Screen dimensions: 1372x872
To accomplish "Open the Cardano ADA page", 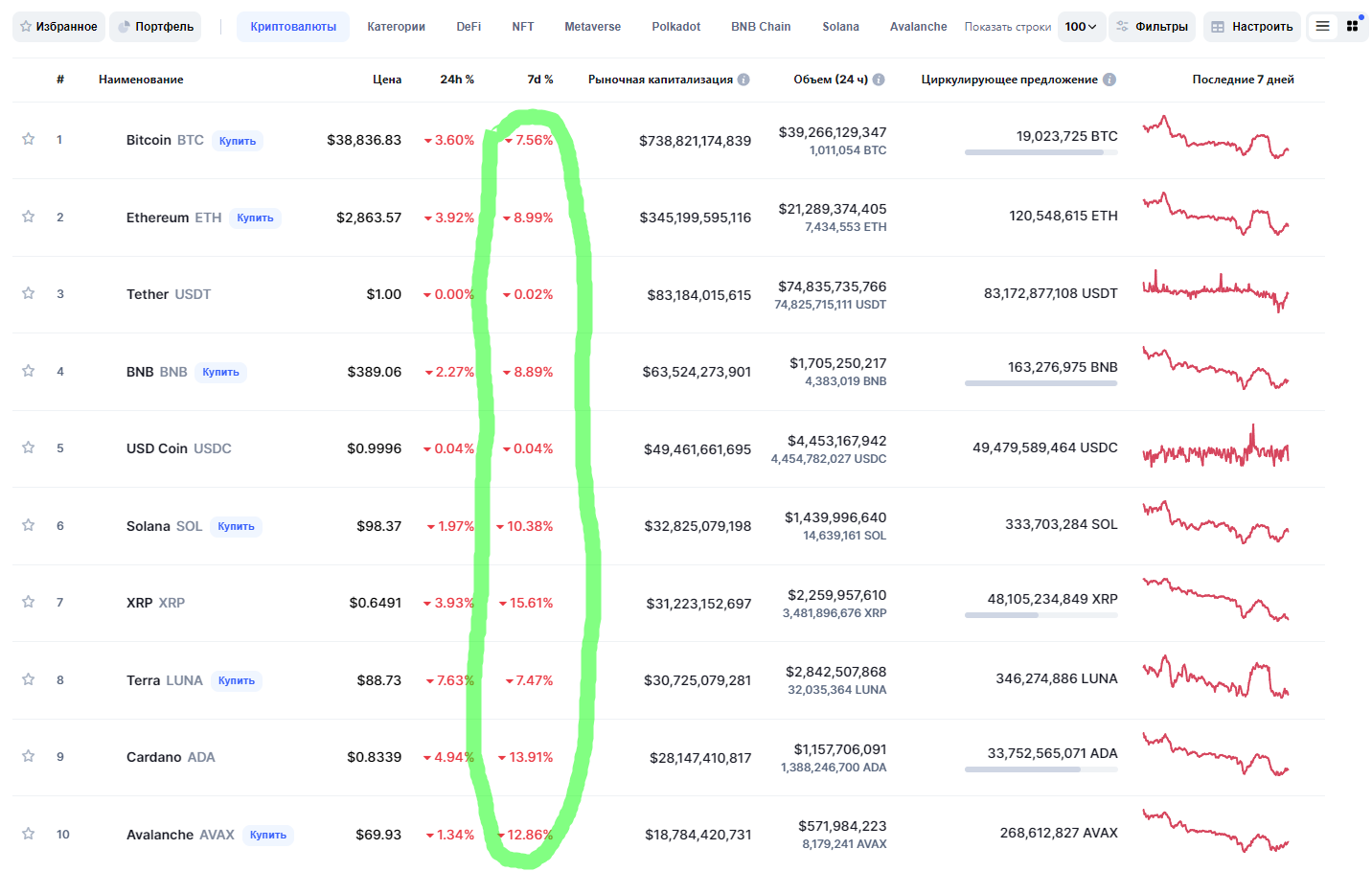I will tap(171, 757).
